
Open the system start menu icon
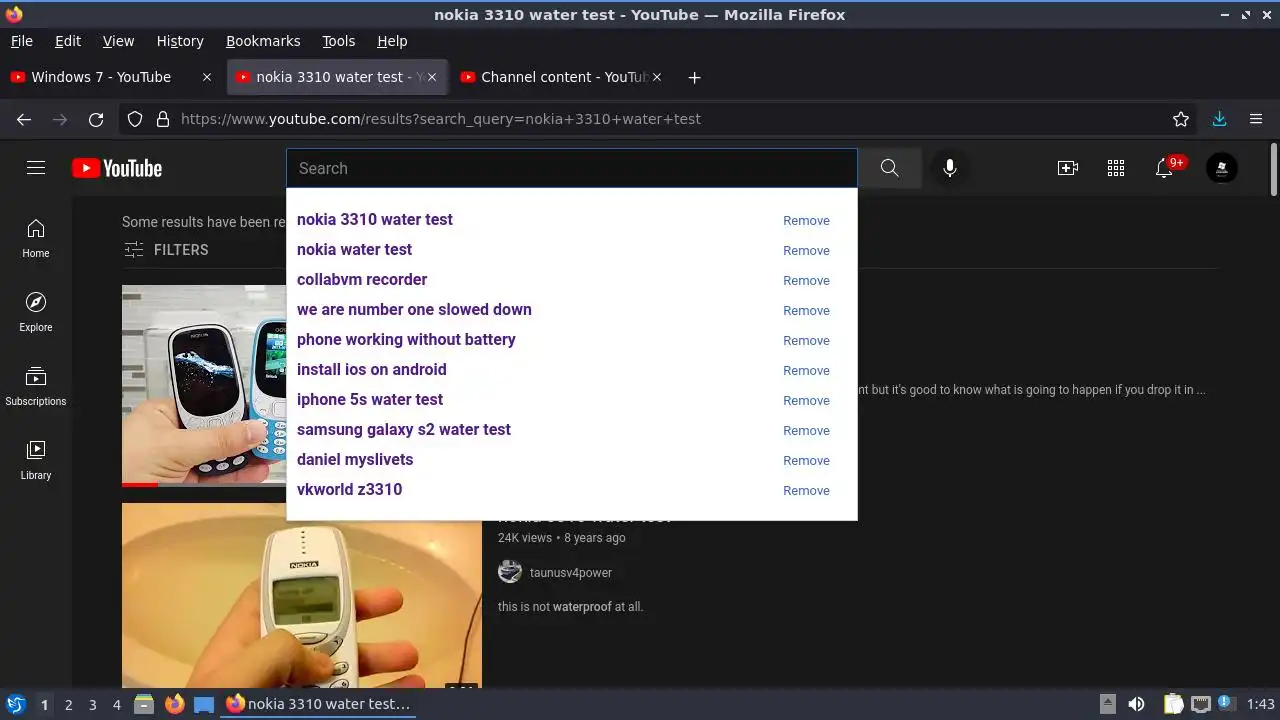pyautogui.click(x=15, y=704)
